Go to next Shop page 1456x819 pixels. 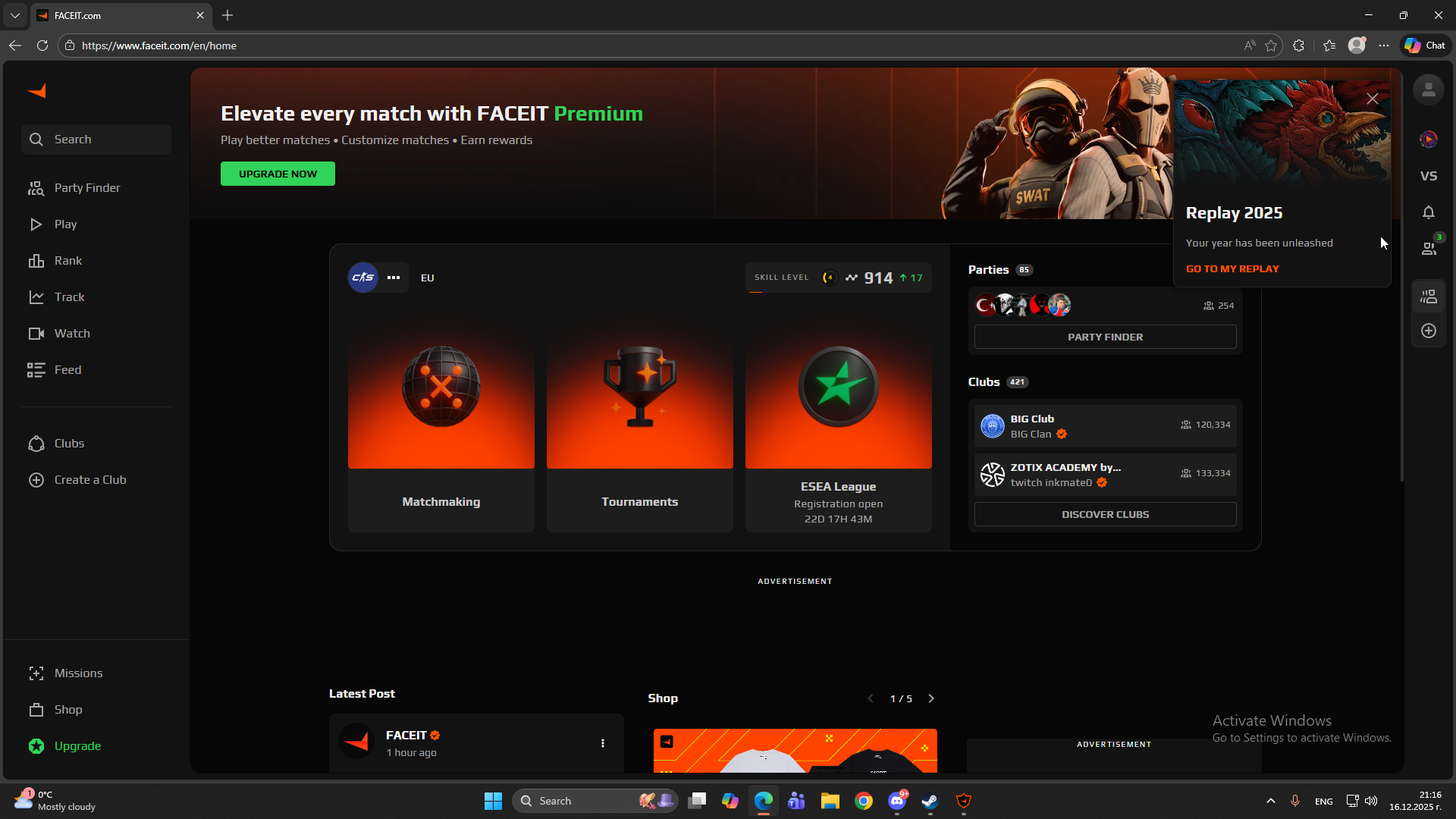coord(931,699)
